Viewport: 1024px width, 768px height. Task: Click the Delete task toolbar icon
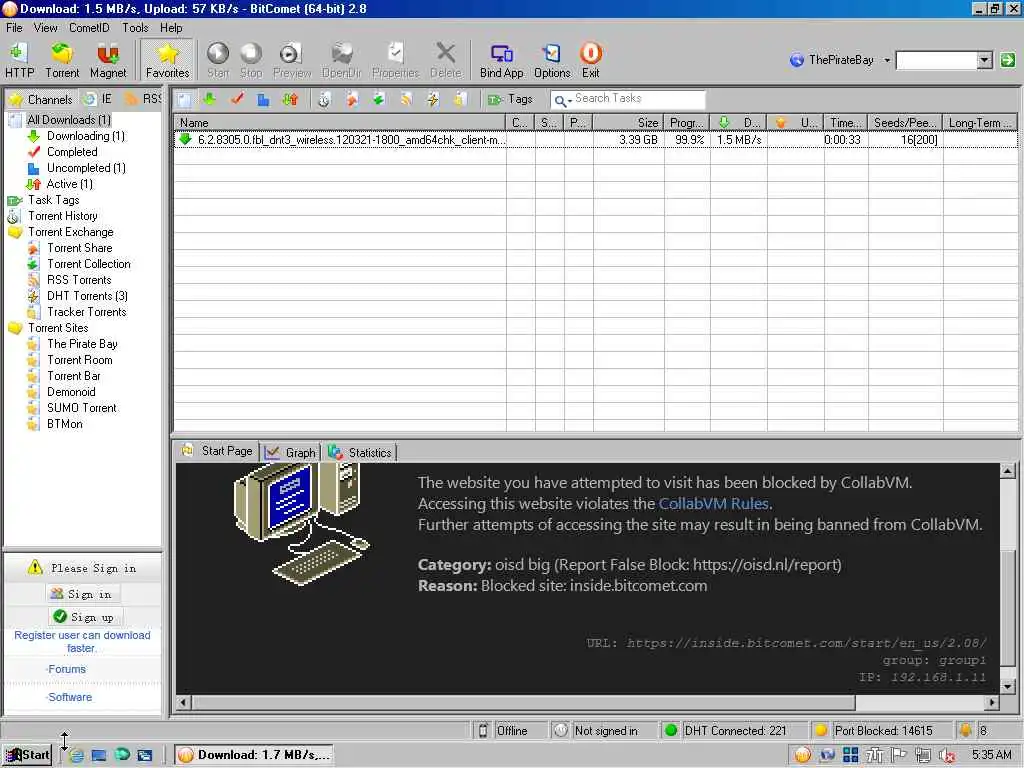tap(445, 60)
